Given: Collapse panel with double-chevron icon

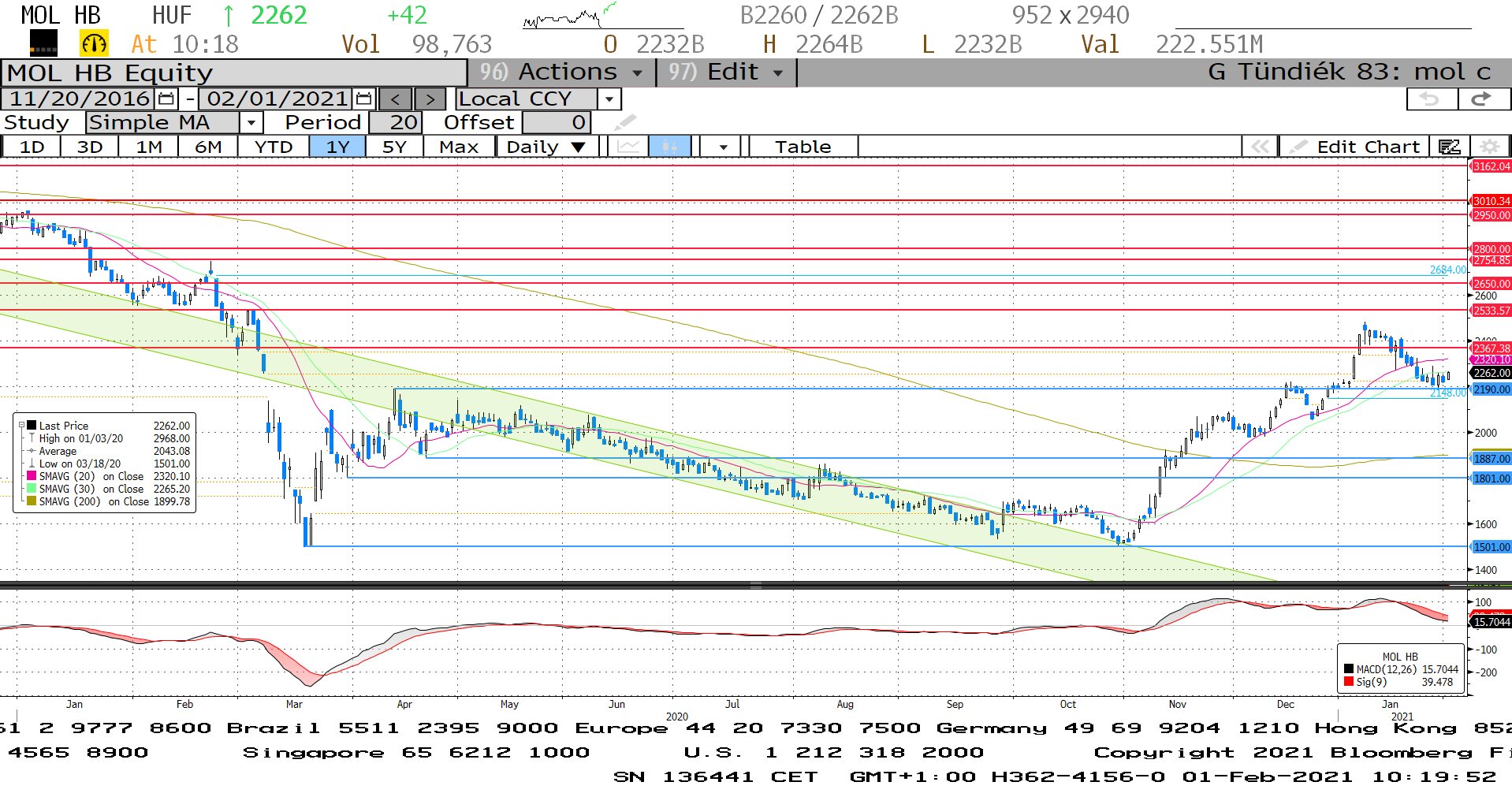Looking at the screenshot, I should (1260, 147).
